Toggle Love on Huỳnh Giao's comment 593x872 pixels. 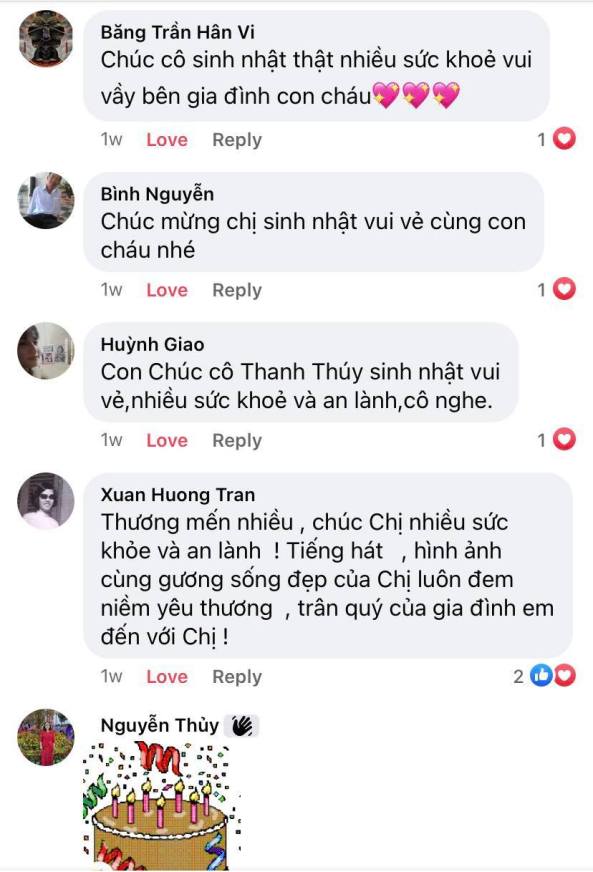tap(167, 440)
